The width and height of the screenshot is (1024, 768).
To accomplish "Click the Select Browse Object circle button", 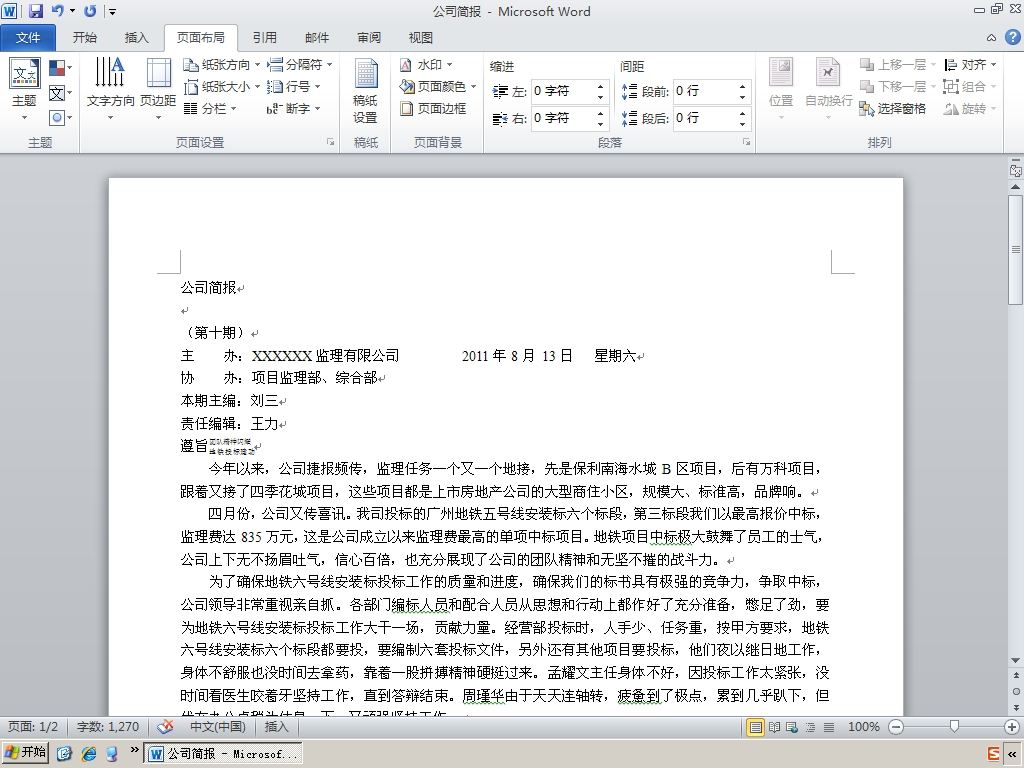I will 1016,691.
